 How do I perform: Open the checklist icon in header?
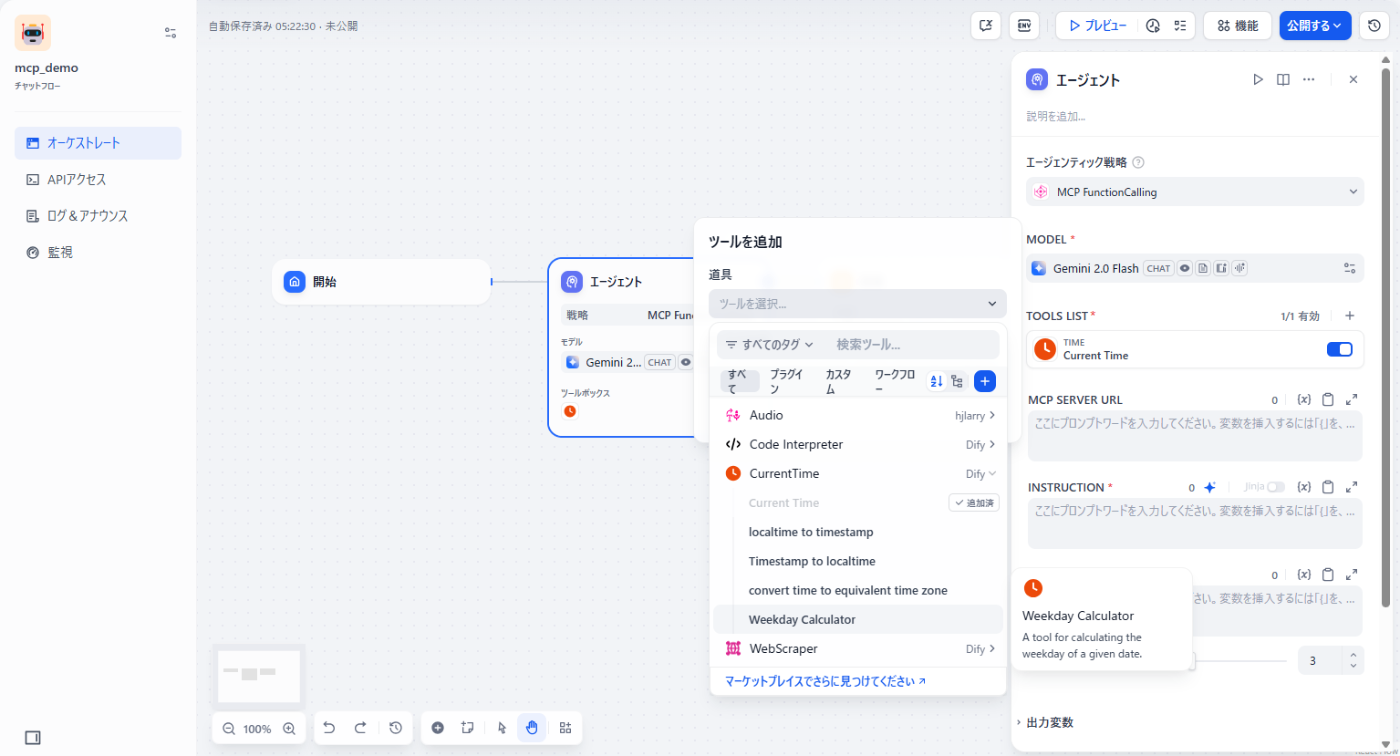[1180, 26]
